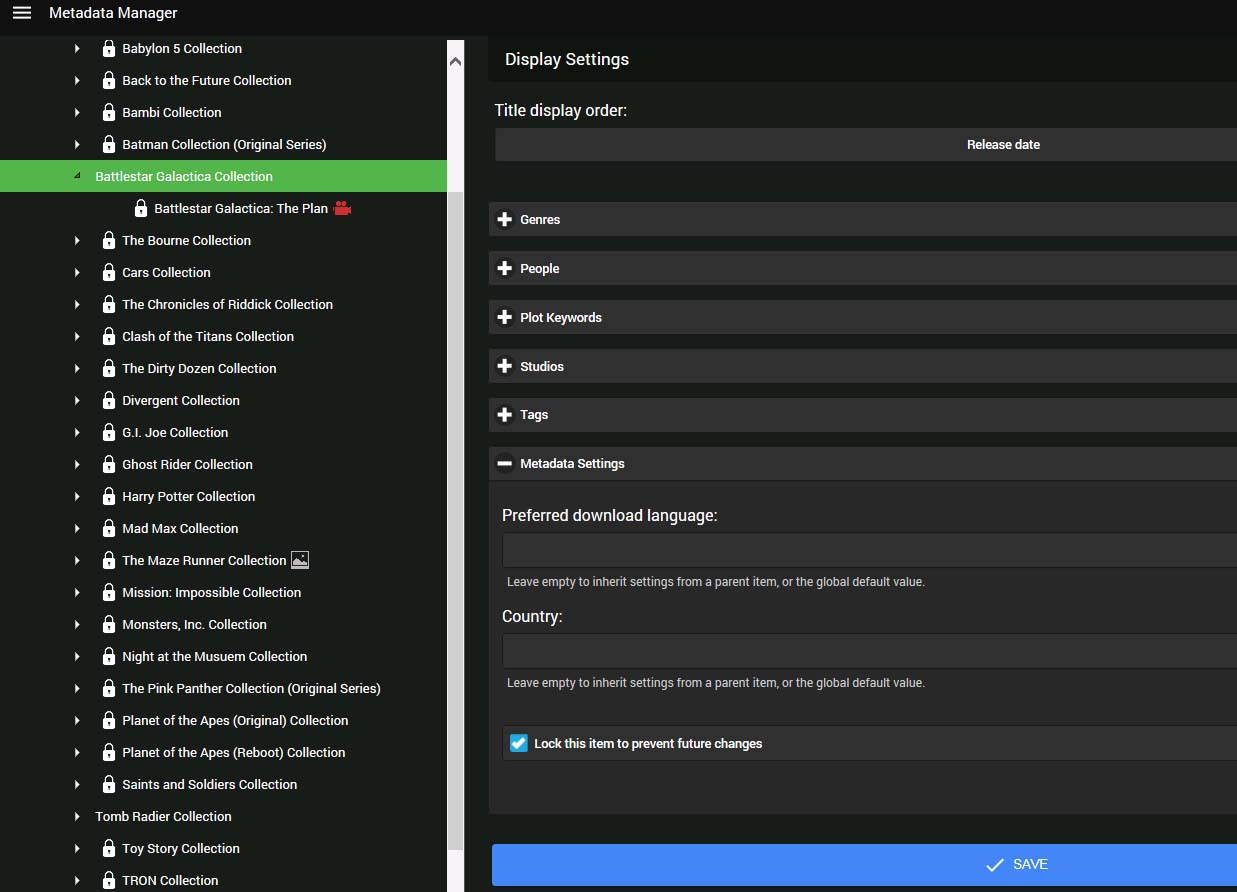Select Toy Story Collection in the tree

point(181,848)
